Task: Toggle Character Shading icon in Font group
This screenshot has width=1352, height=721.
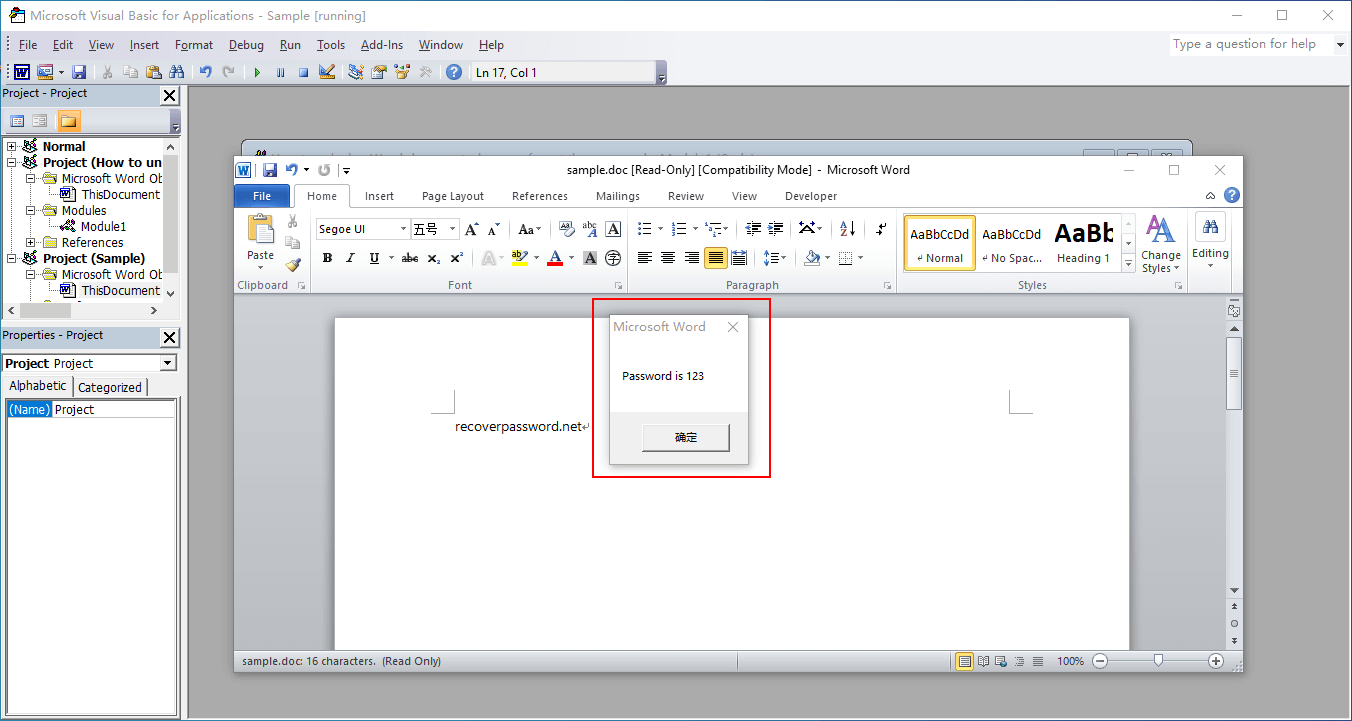Action: (590, 258)
